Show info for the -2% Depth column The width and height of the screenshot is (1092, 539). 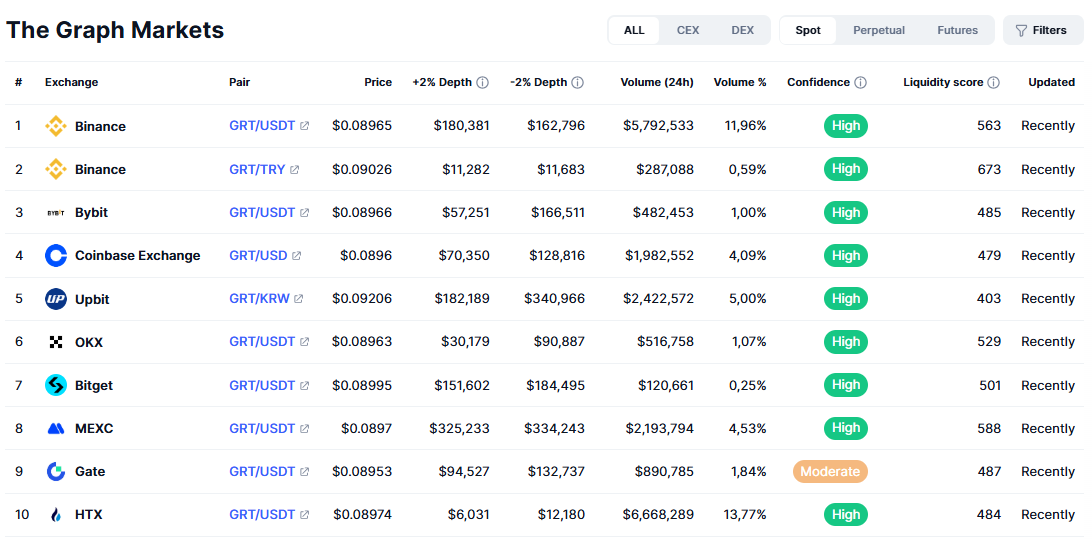coord(577,82)
